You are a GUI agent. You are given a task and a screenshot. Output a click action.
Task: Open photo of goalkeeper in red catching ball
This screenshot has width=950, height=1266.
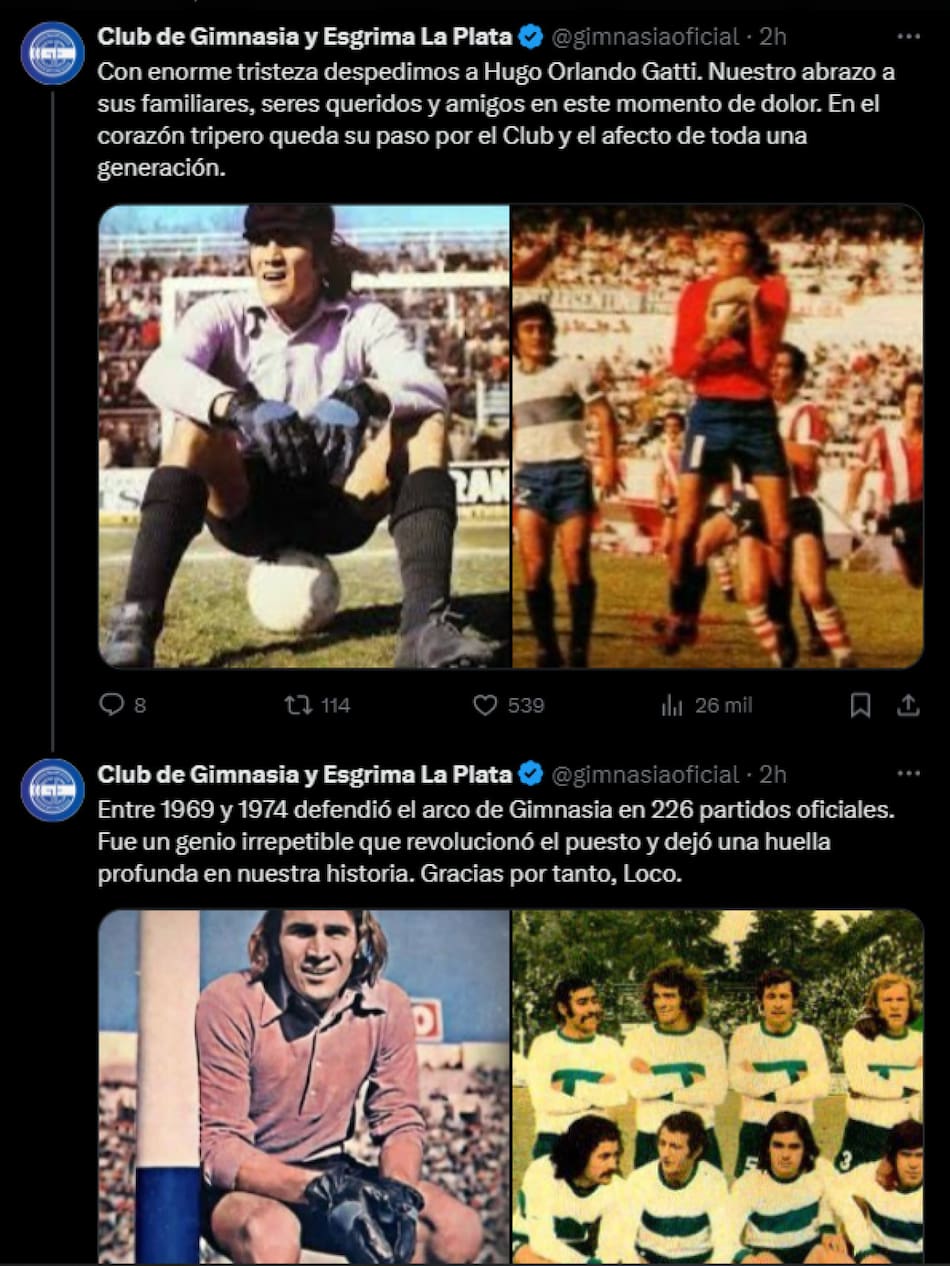[x=718, y=436]
